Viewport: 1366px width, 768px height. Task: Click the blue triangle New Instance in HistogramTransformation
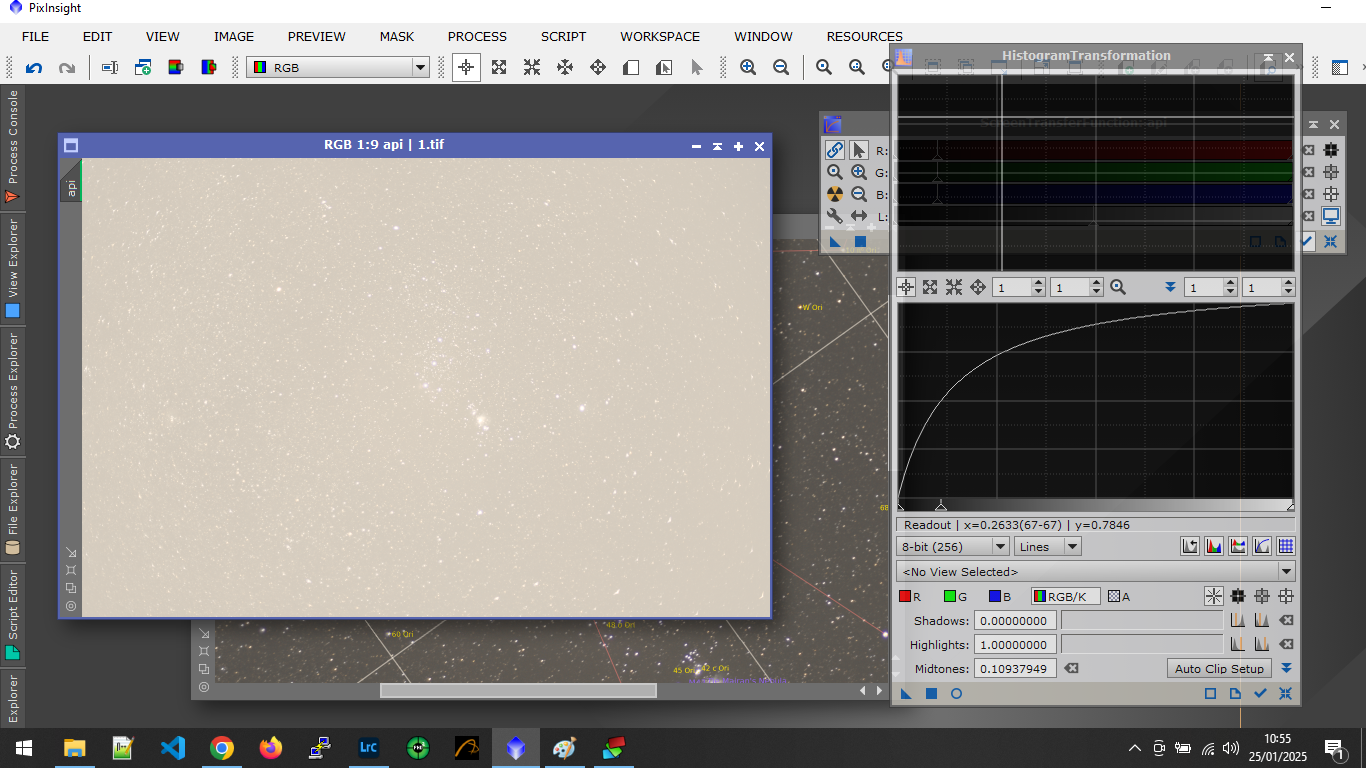(906, 693)
